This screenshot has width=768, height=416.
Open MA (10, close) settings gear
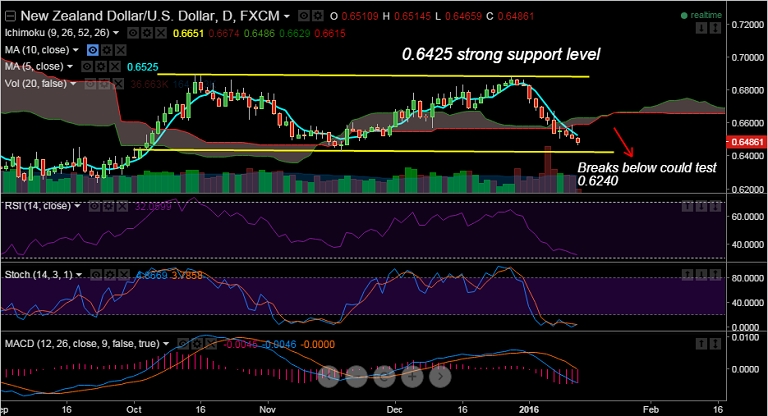(107, 50)
